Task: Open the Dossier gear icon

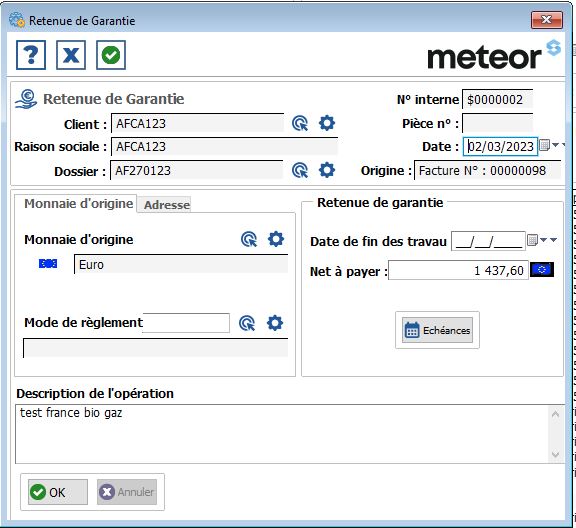Action: click(327, 170)
